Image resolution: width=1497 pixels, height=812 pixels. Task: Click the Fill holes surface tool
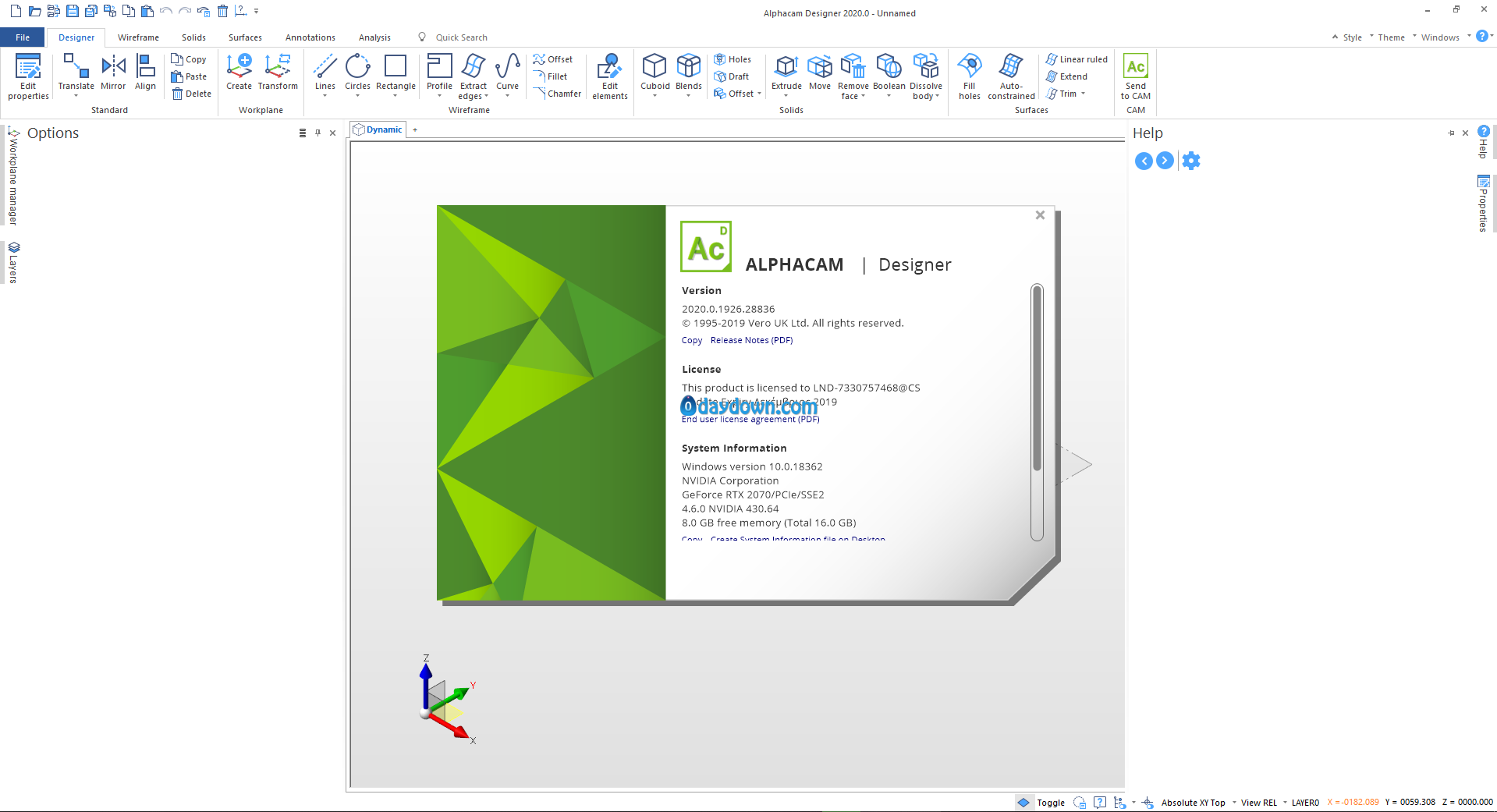point(969,77)
